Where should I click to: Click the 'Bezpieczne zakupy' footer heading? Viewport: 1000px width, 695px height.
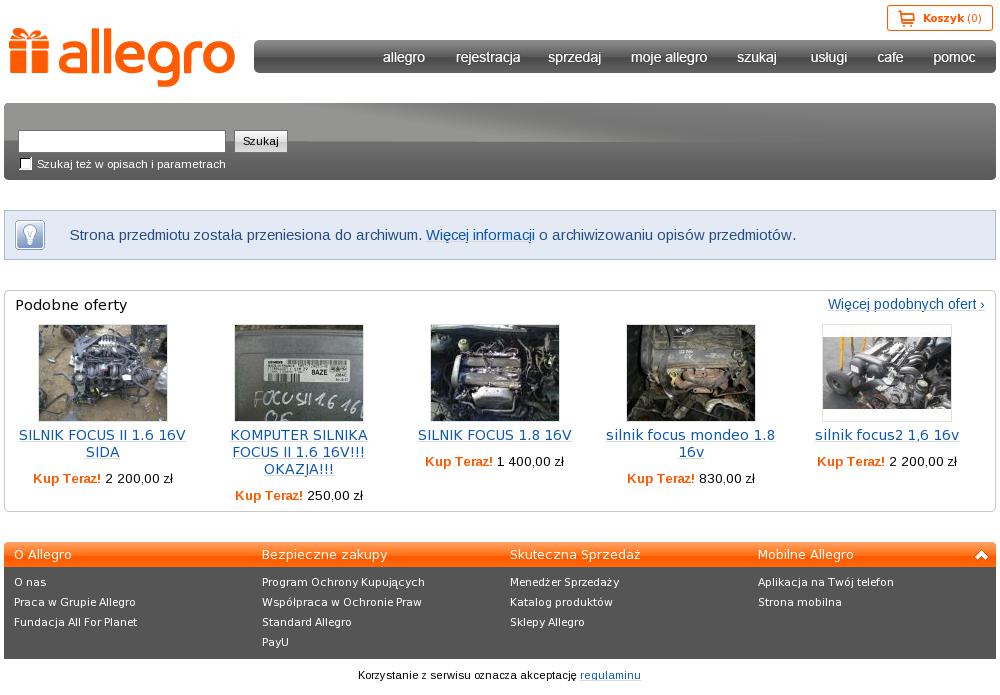pyautogui.click(x=324, y=555)
